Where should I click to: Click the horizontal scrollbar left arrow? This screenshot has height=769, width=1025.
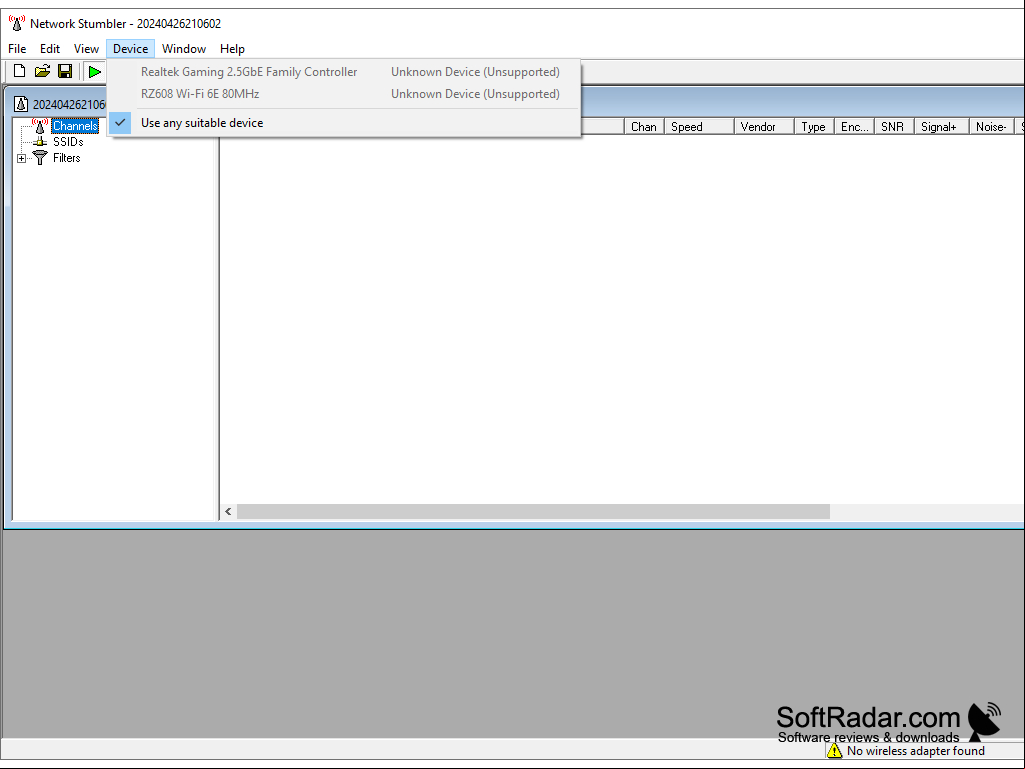(228, 511)
